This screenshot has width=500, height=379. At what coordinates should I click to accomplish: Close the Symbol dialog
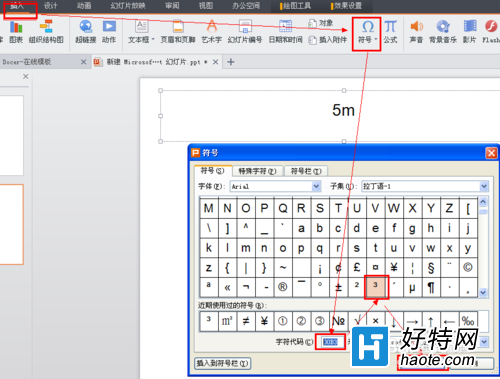(x=491, y=153)
